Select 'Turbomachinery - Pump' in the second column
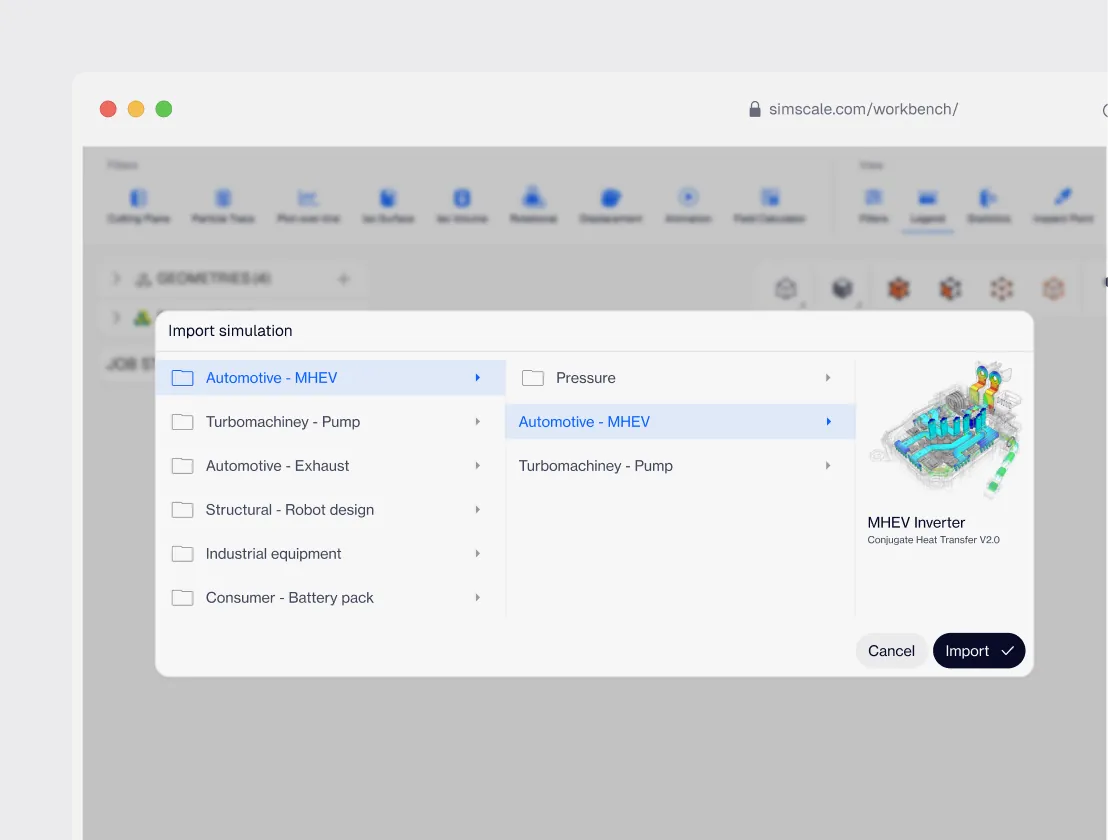 point(680,466)
